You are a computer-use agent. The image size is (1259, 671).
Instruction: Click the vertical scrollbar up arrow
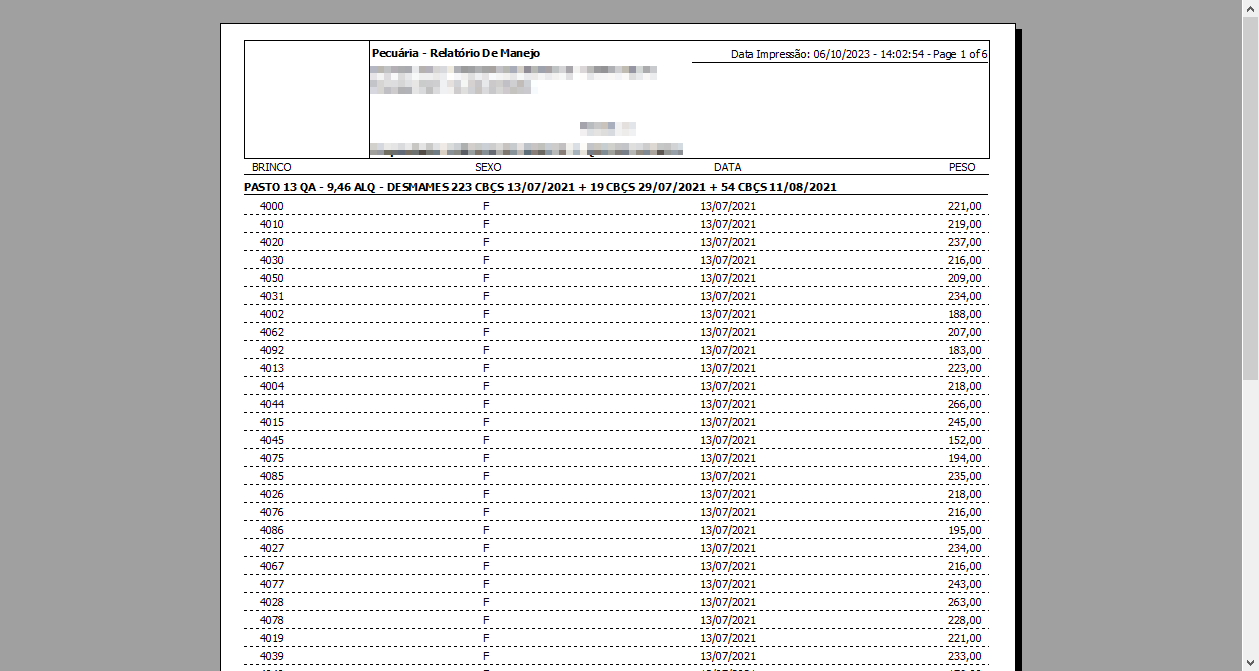[1250, 8]
